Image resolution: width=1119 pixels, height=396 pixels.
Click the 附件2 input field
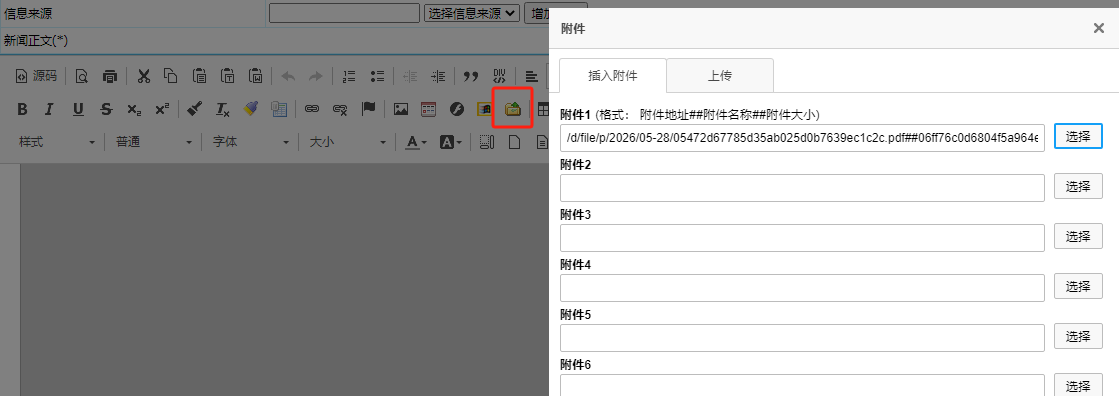802,188
